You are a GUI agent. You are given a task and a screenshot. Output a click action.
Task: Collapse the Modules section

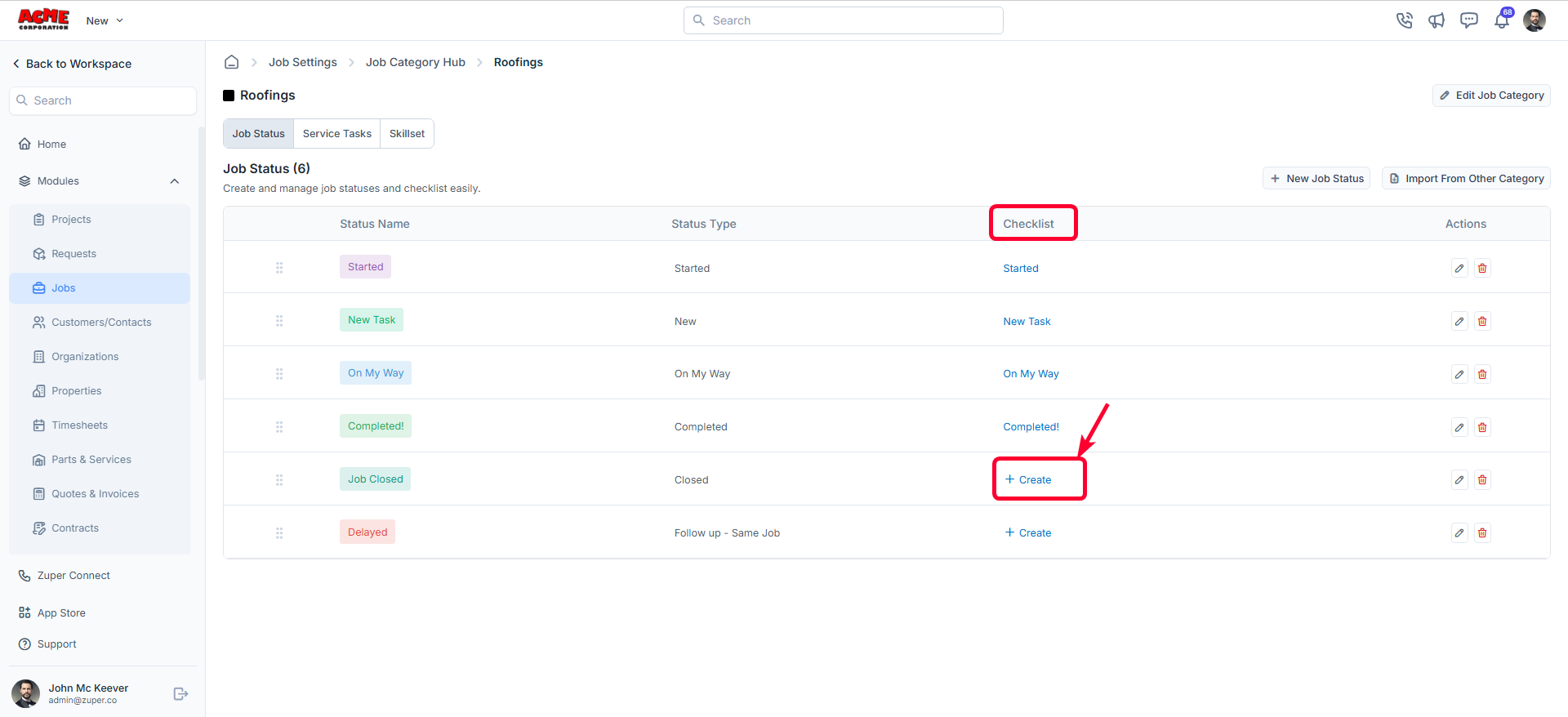[174, 181]
